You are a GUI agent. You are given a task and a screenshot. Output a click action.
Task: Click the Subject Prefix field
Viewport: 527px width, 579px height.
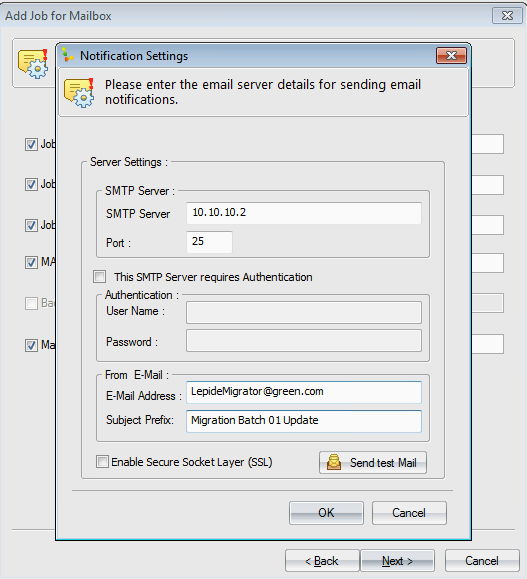coord(304,421)
